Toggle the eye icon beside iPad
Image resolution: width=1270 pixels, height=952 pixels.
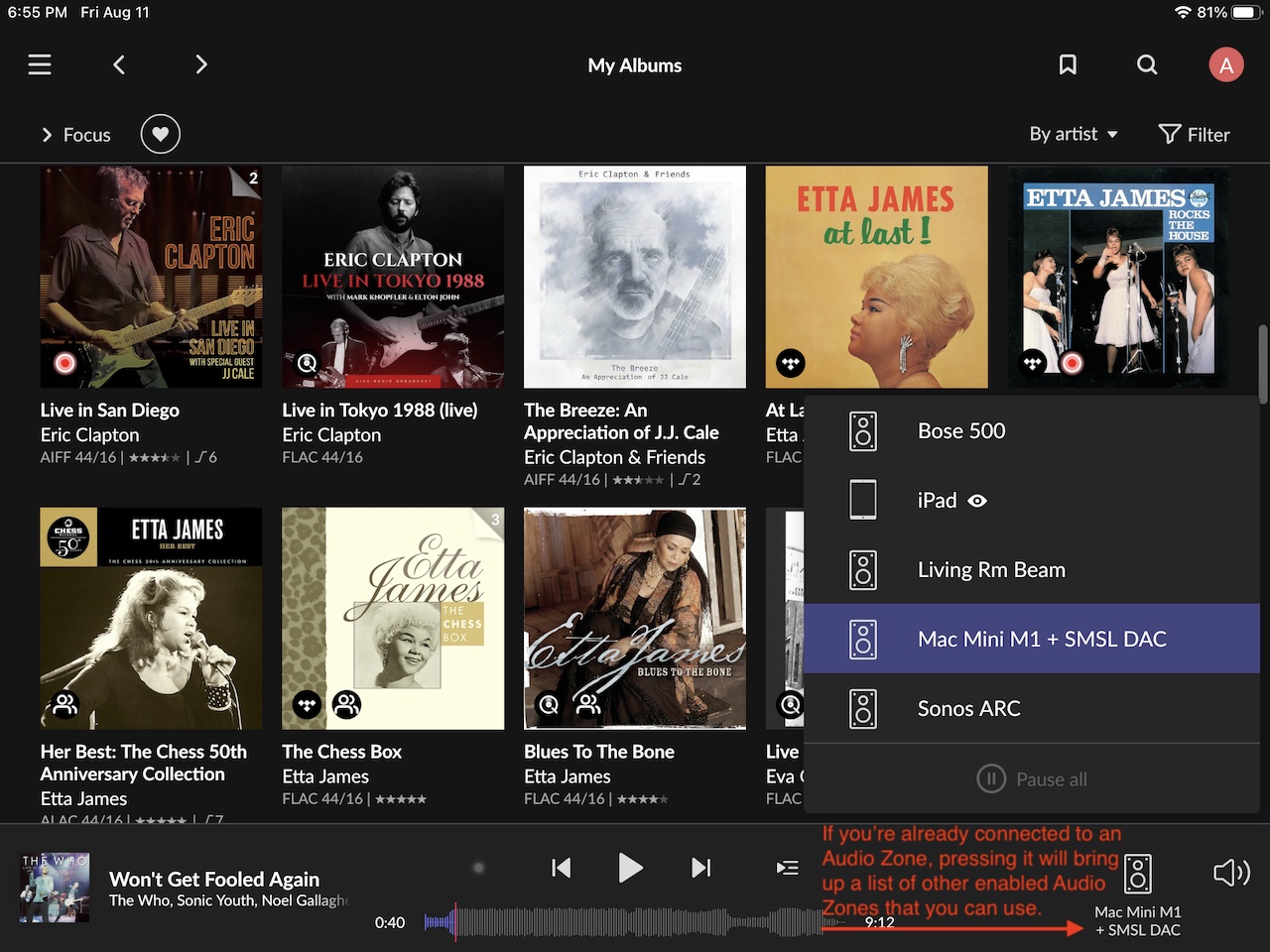977,501
